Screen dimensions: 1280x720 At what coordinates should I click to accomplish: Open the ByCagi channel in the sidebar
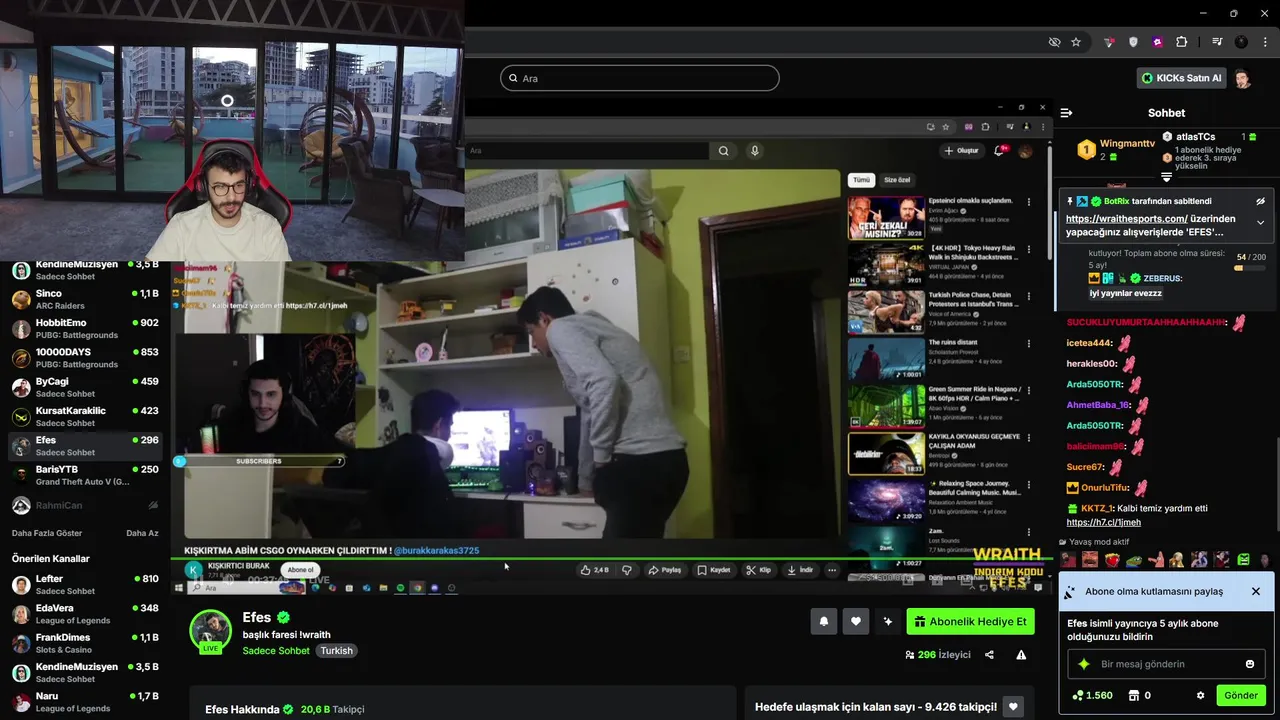[x=85, y=387]
